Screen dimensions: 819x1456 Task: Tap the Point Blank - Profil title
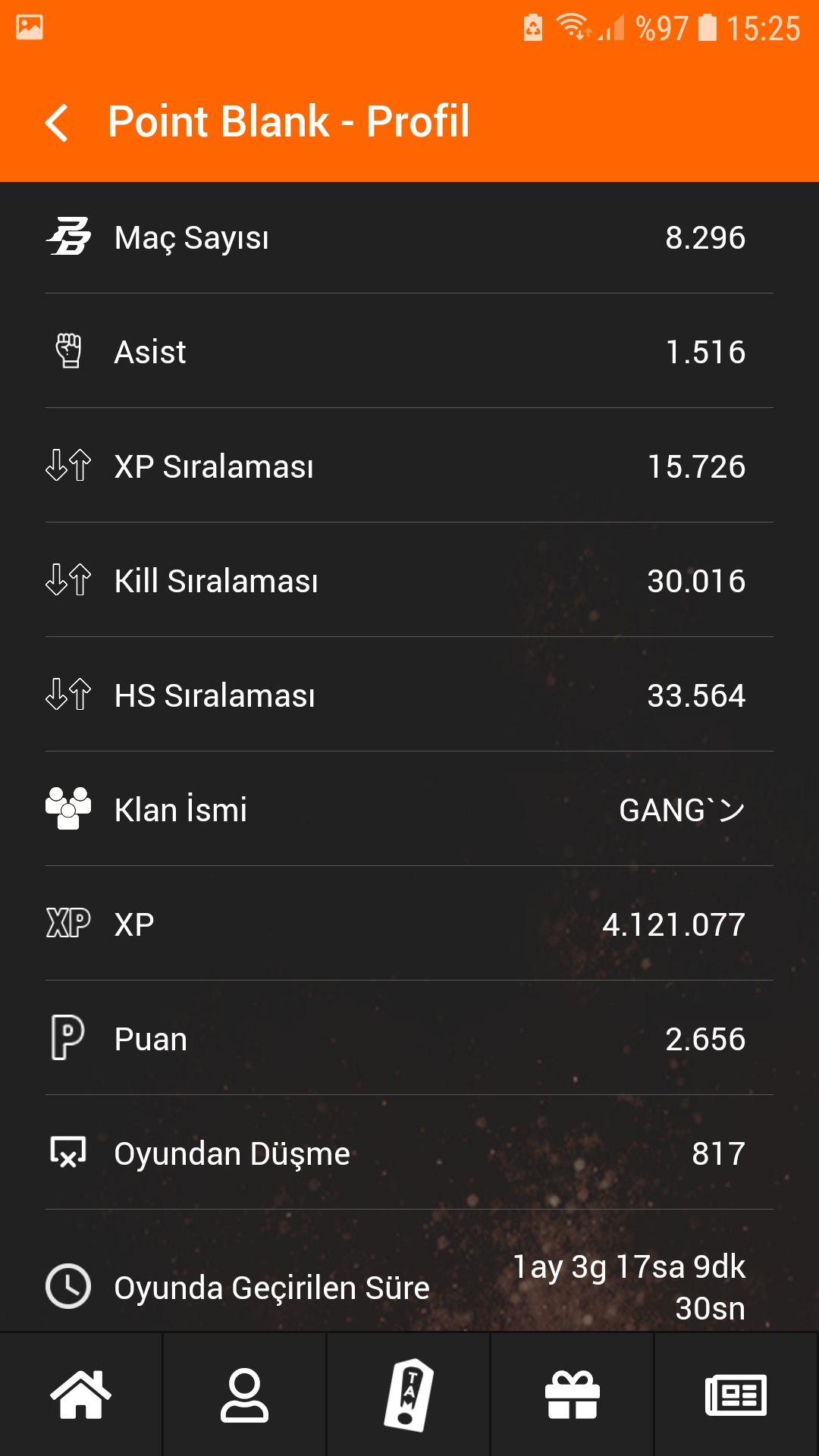[289, 121]
